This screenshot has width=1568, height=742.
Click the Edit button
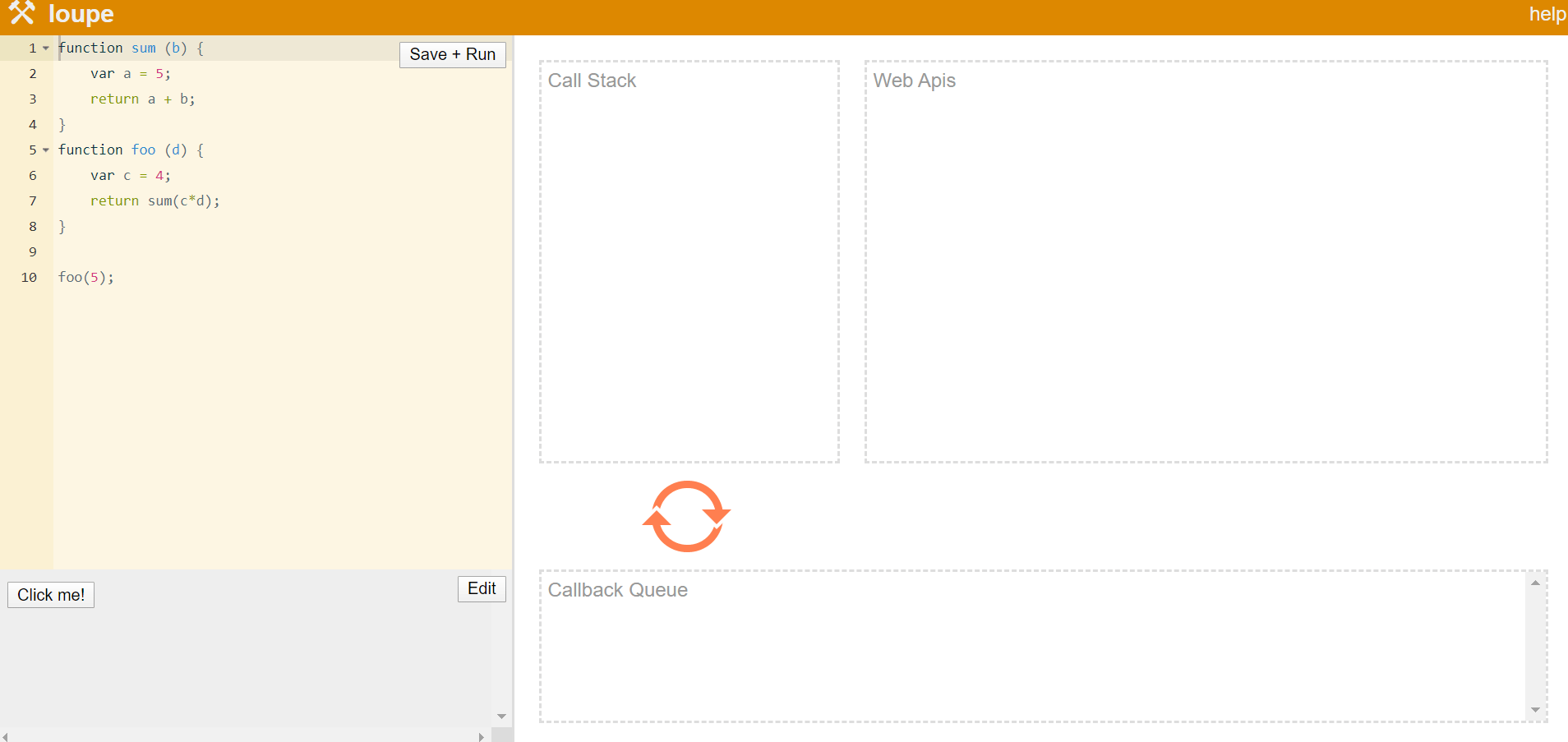click(481, 588)
